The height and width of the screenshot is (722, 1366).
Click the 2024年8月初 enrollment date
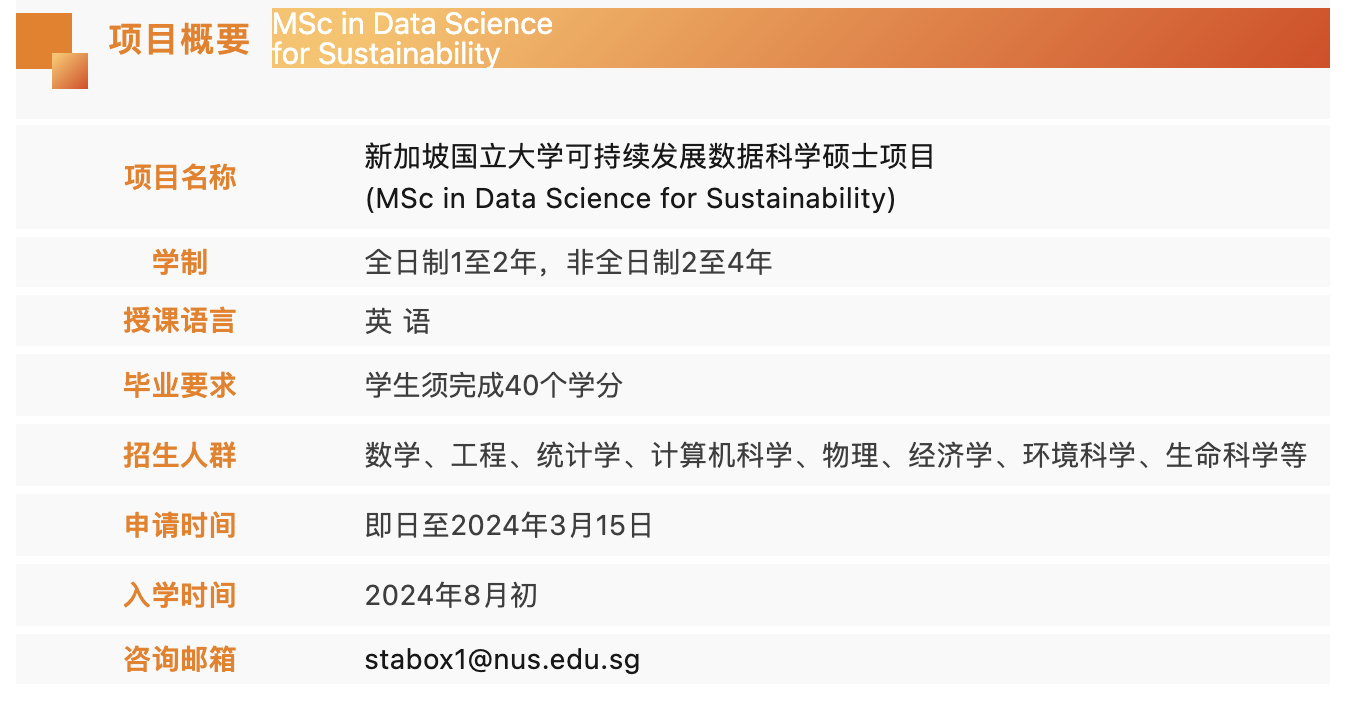point(451,596)
